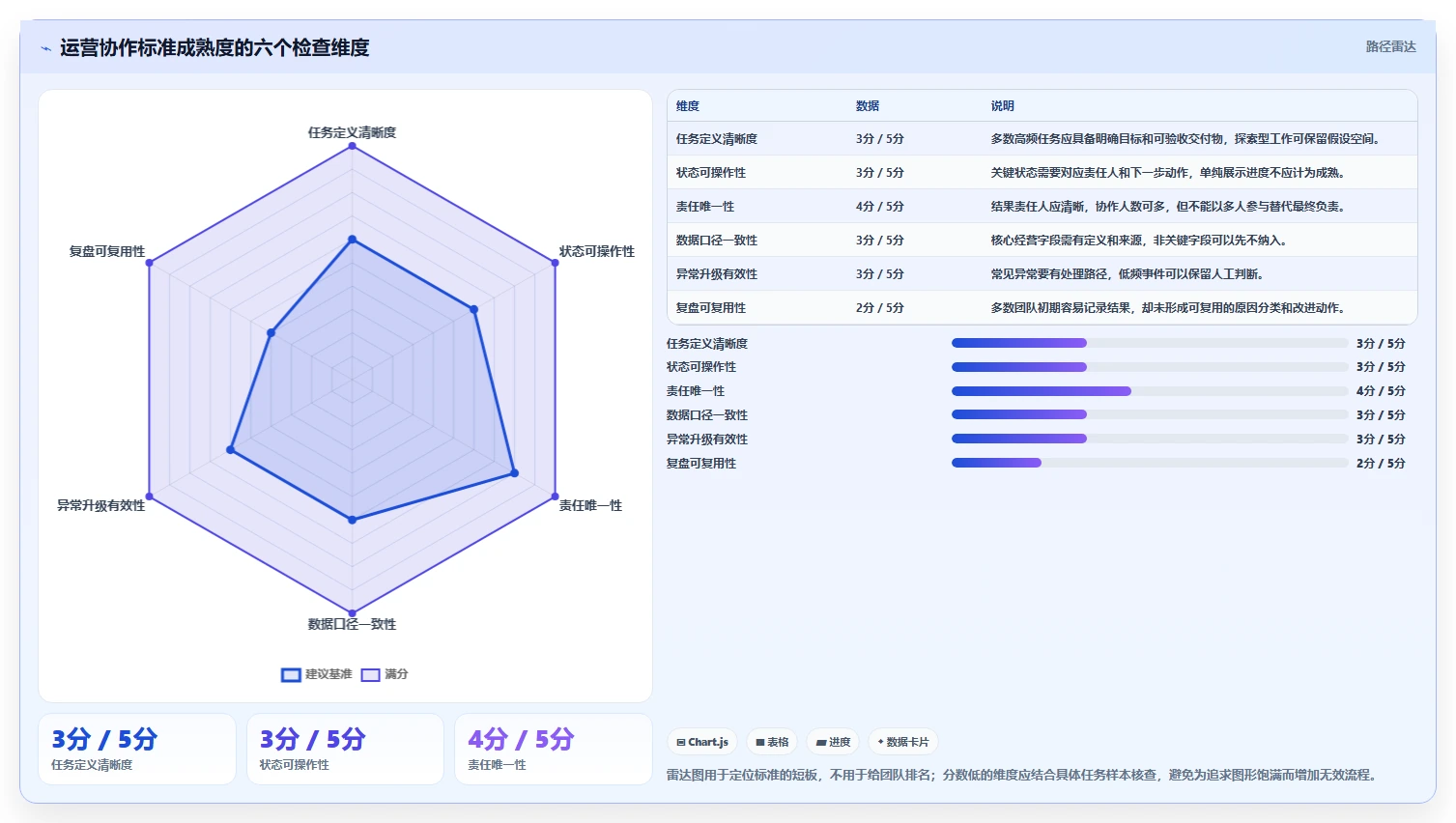Click the 数据 column header
Image resolution: width=1456 pixels, height=823 pixels.
[x=868, y=106]
